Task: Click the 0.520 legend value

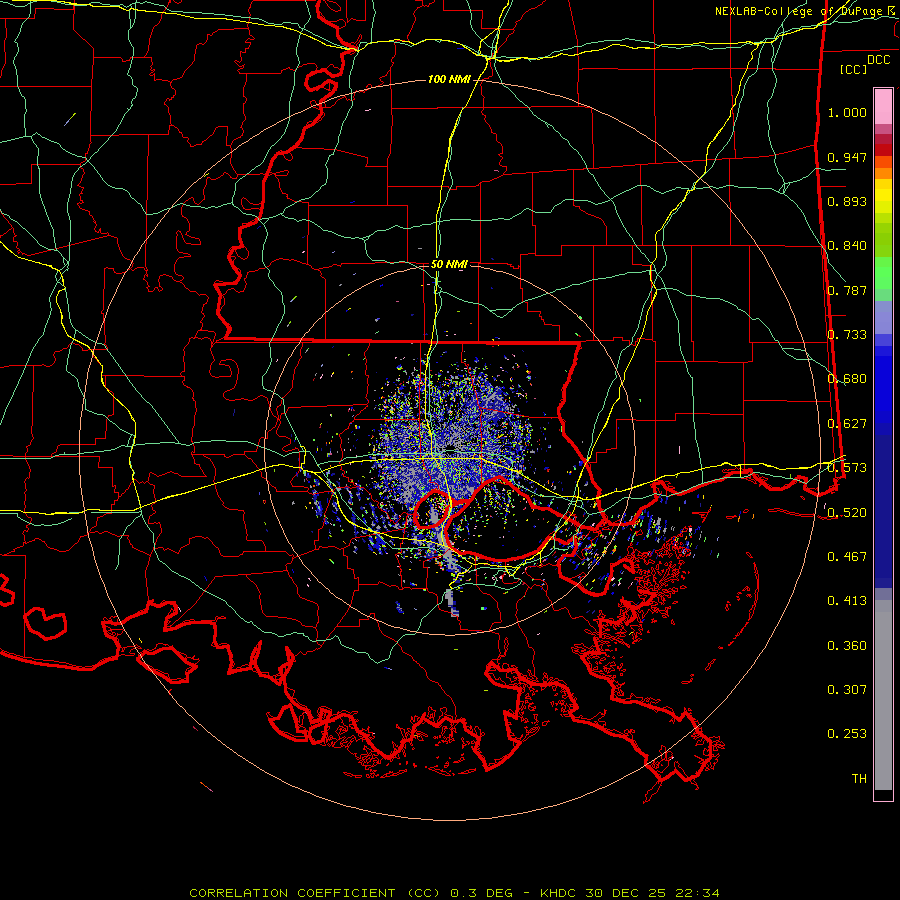Action: coord(847,513)
